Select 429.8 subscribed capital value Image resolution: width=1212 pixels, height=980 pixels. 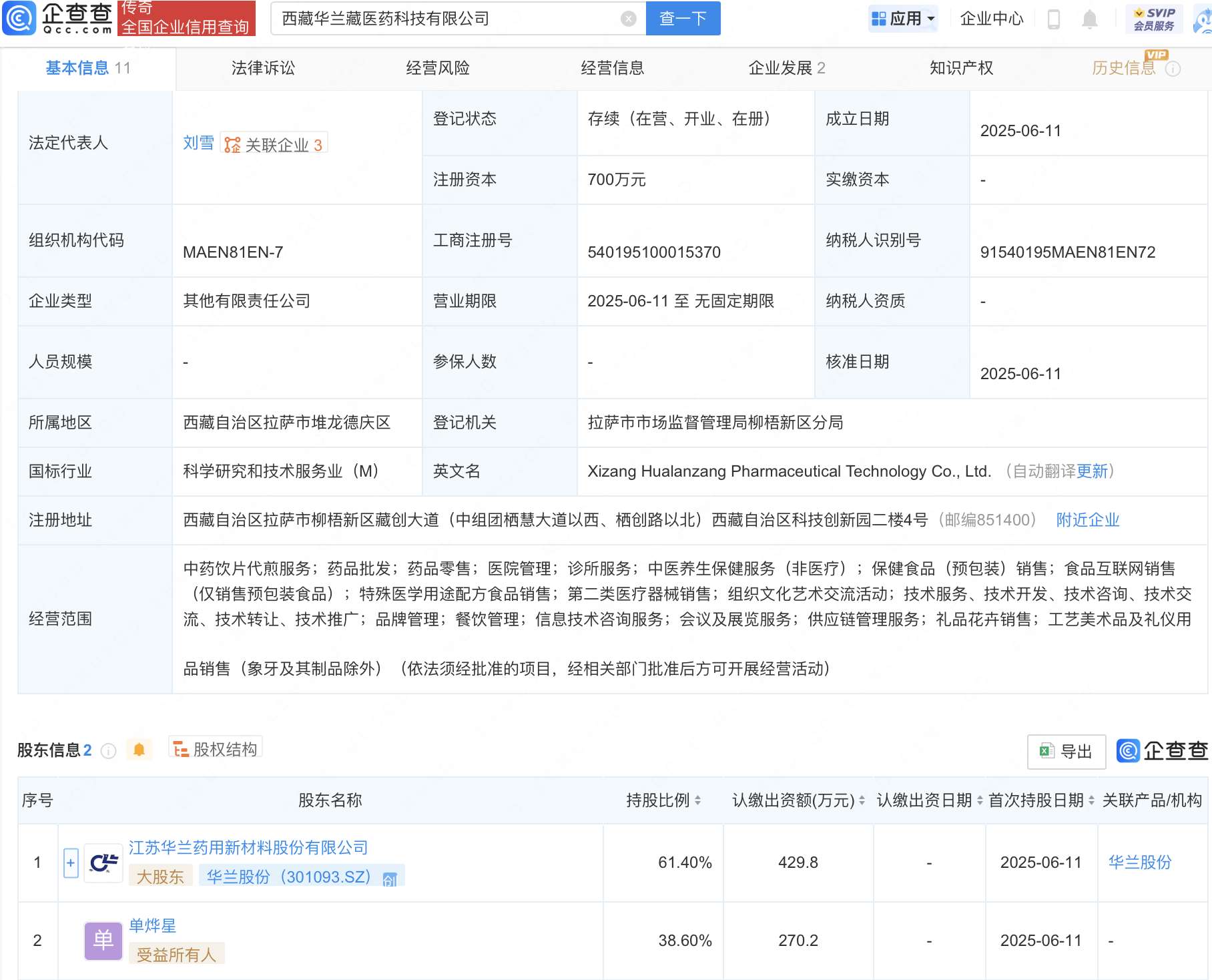pos(798,863)
